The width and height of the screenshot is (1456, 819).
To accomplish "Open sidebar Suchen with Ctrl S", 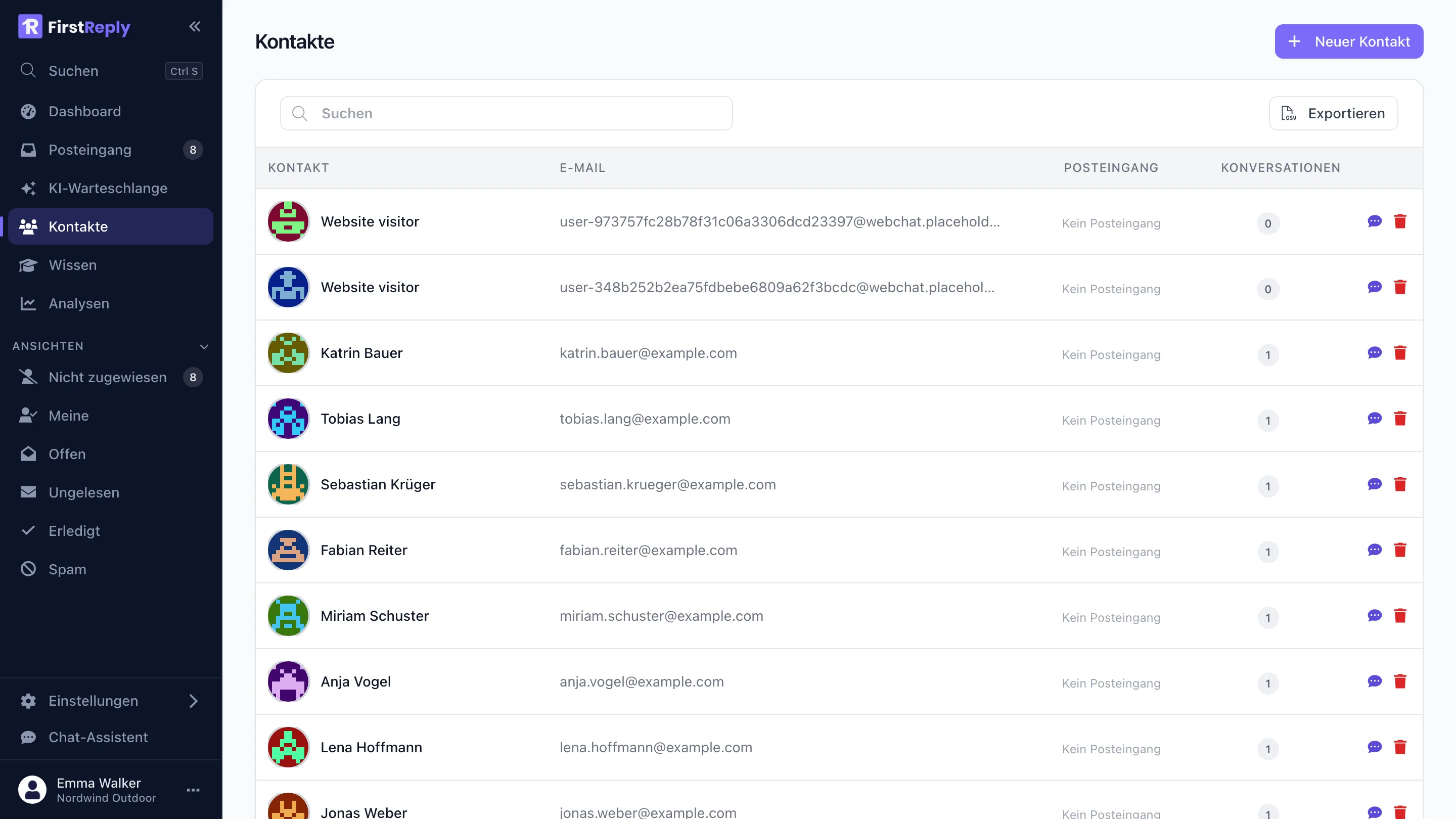I will (x=111, y=71).
